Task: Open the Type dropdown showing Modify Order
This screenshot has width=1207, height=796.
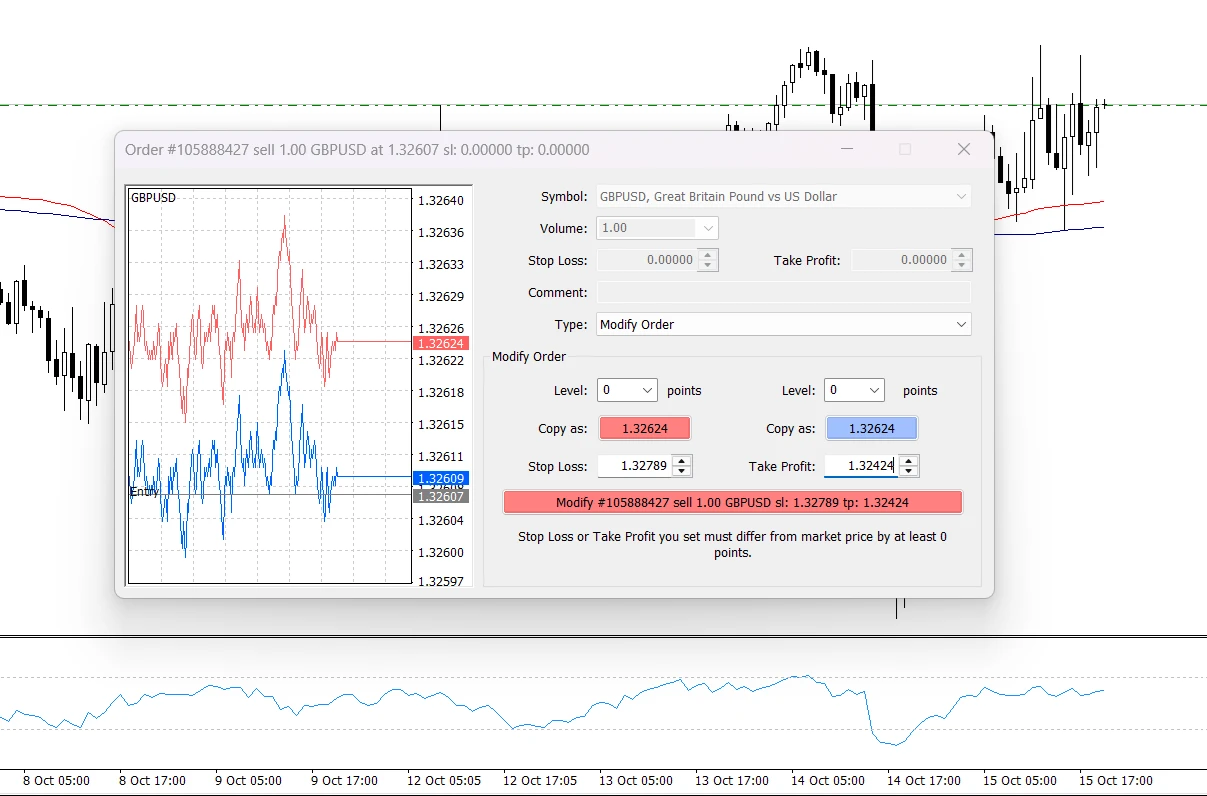Action: click(784, 324)
